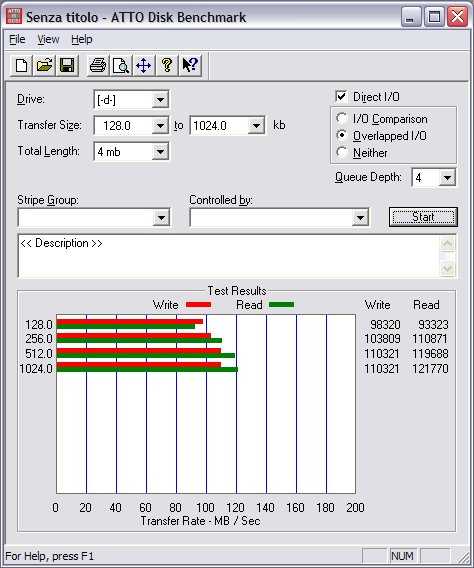The width and height of the screenshot is (474, 568).
Task: Click the yellow question mark About icon
Action: [x=167, y=66]
